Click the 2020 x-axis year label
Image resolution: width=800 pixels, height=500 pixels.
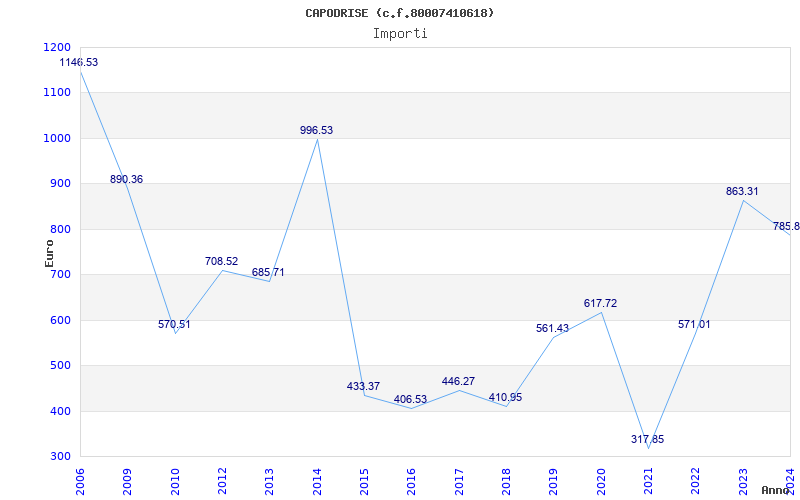pos(601,482)
